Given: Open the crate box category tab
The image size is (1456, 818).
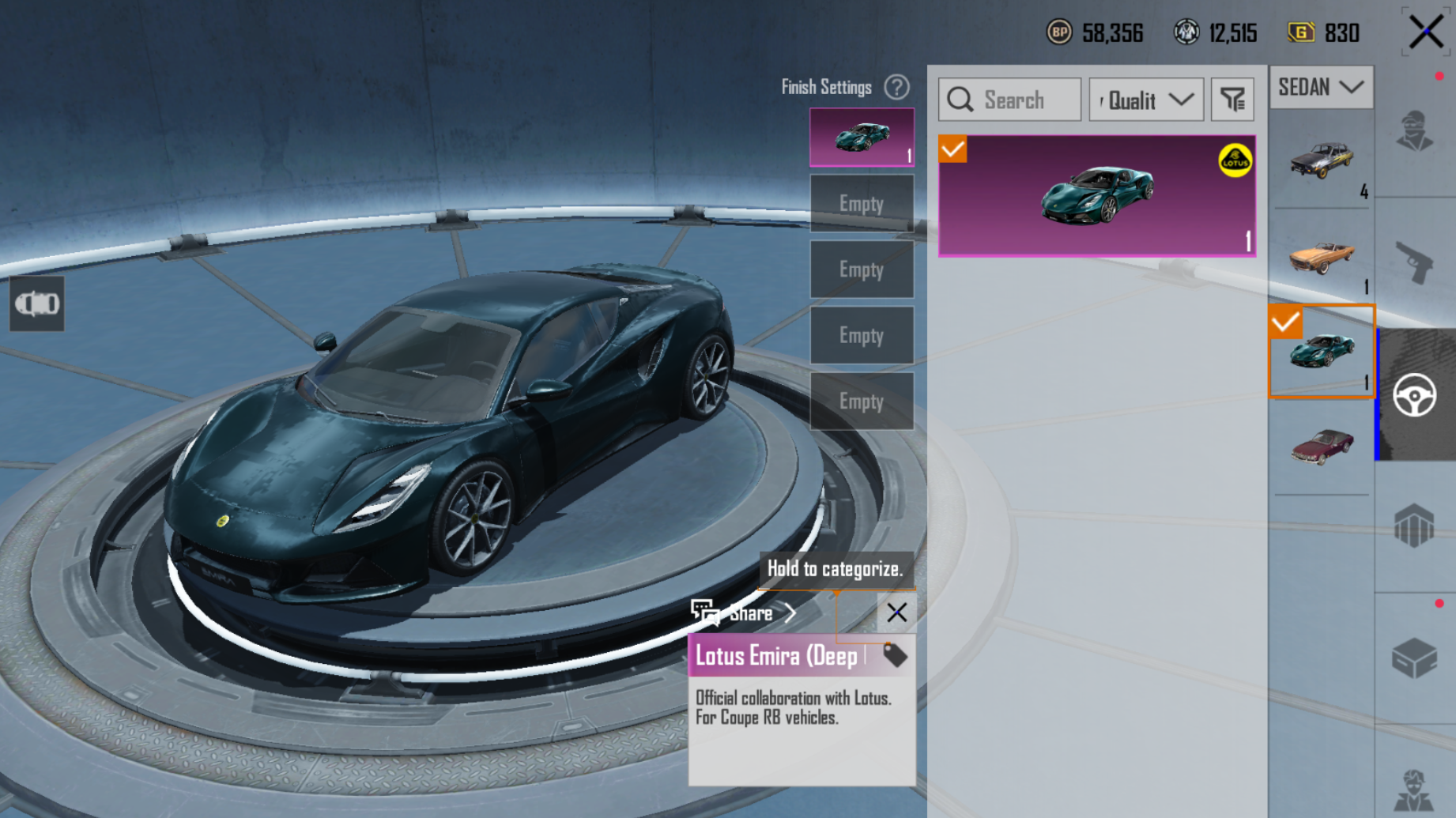Looking at the screenshot, I should pos(1415,658).
